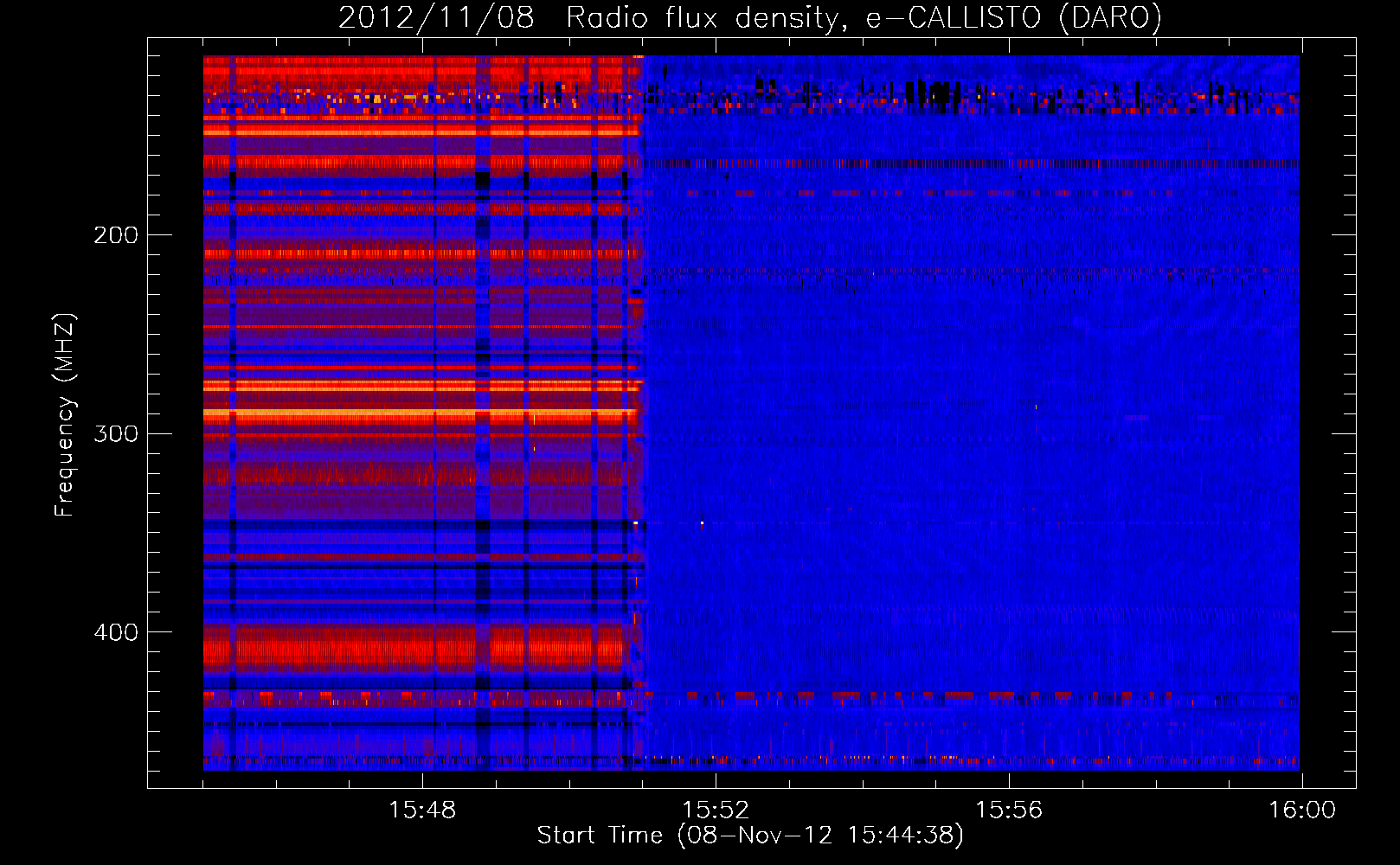
Task: Click the 'Frequency (MHZ)' axis title
Action: (65, 415)
